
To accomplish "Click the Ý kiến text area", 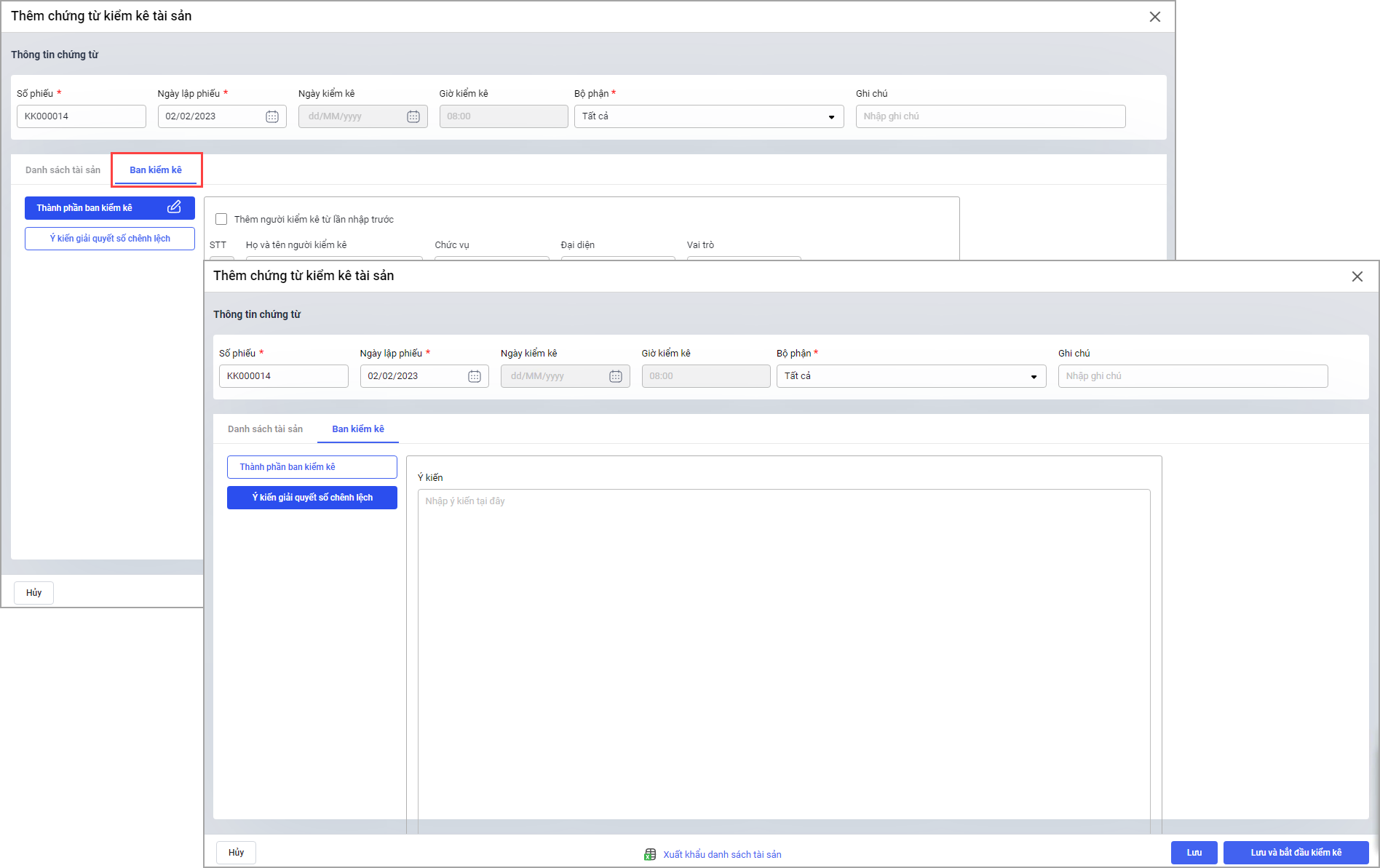I will (783, 655).
